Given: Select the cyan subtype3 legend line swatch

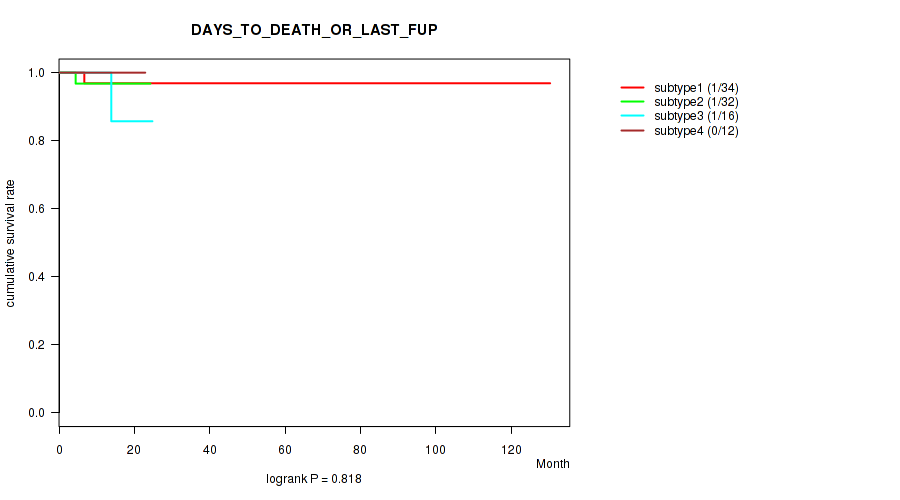Looking at the screenshot, I should click(632, 117).
